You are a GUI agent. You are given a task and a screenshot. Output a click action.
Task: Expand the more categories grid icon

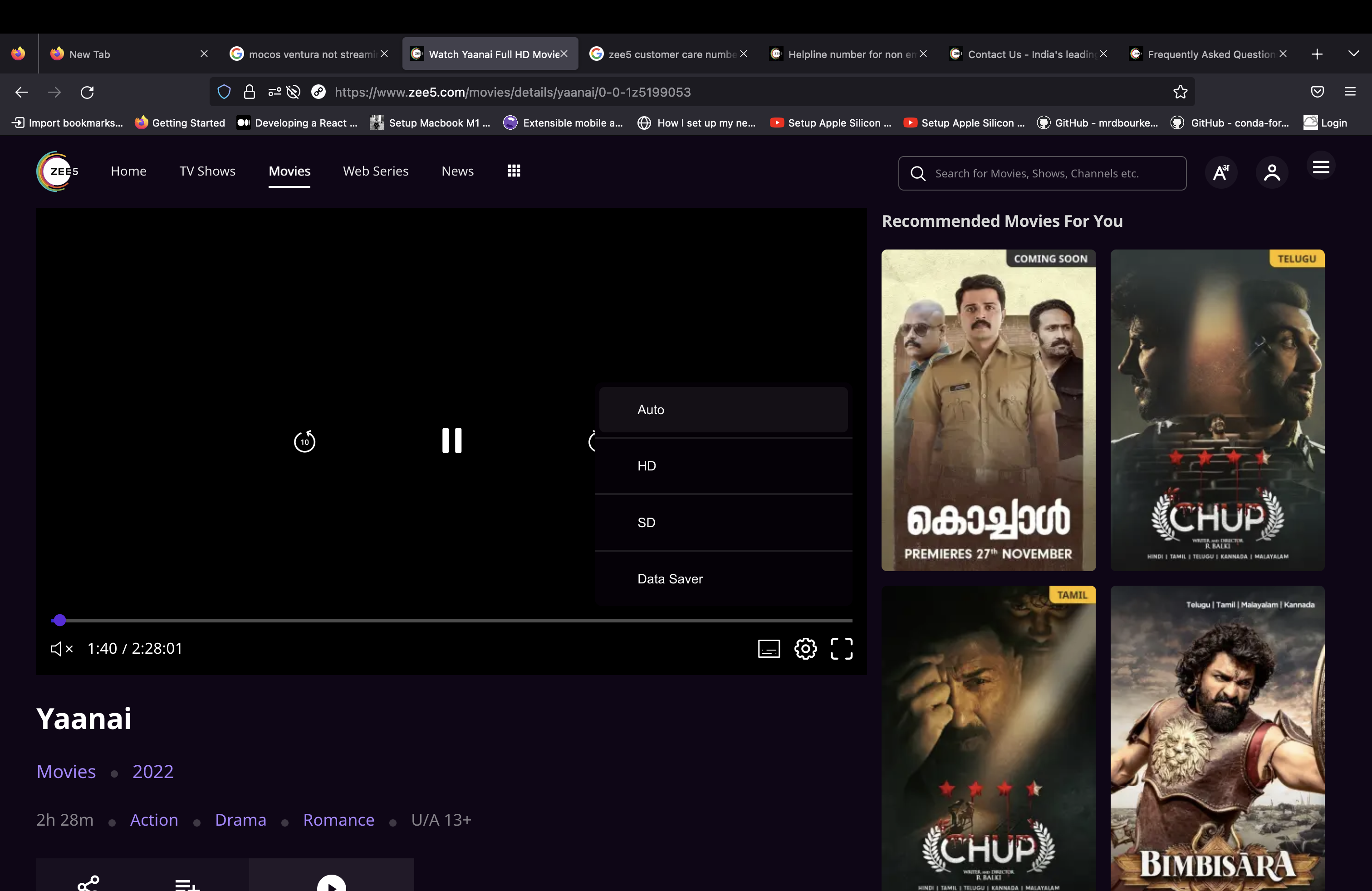coord(514,171)
